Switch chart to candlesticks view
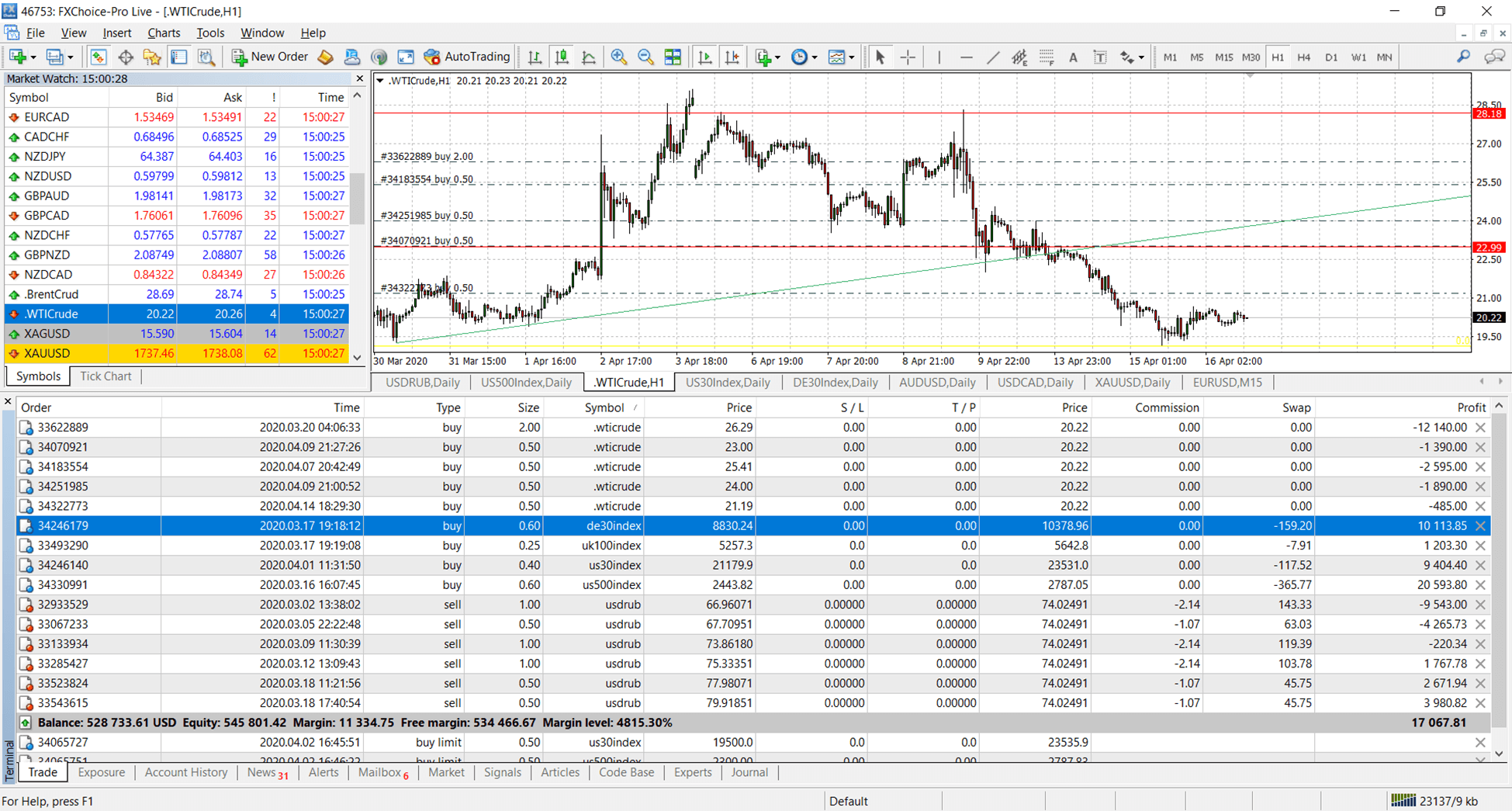1512x811 pixels. coord(562,57)
